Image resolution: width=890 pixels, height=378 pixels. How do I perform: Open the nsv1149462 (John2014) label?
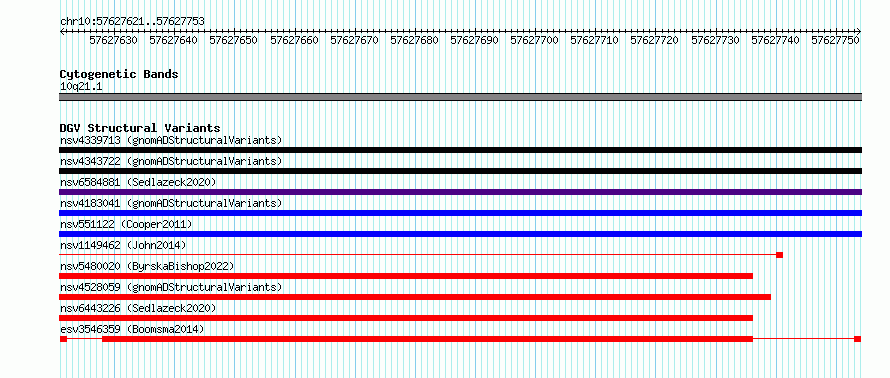coord(123,245)
